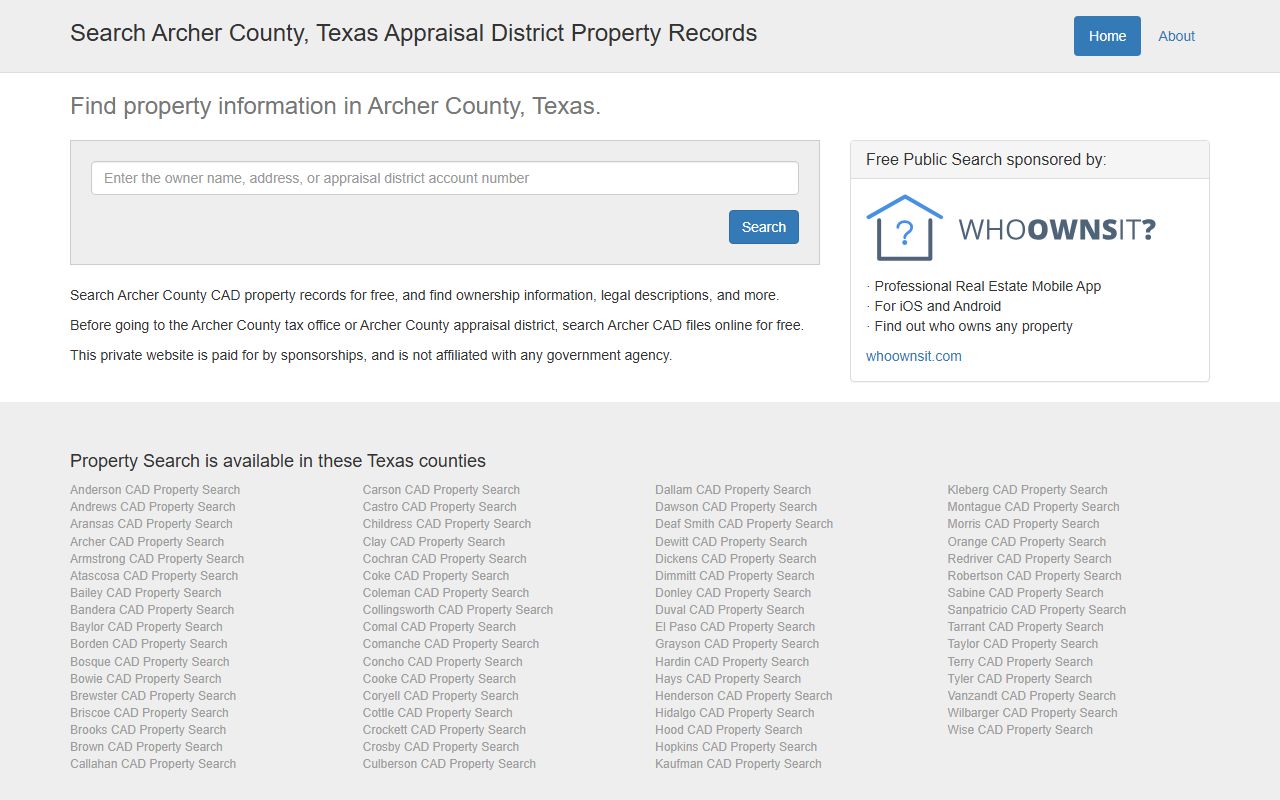Open Brewster CAD Property Search
The image size is (1280, 800).
[153, 696]
